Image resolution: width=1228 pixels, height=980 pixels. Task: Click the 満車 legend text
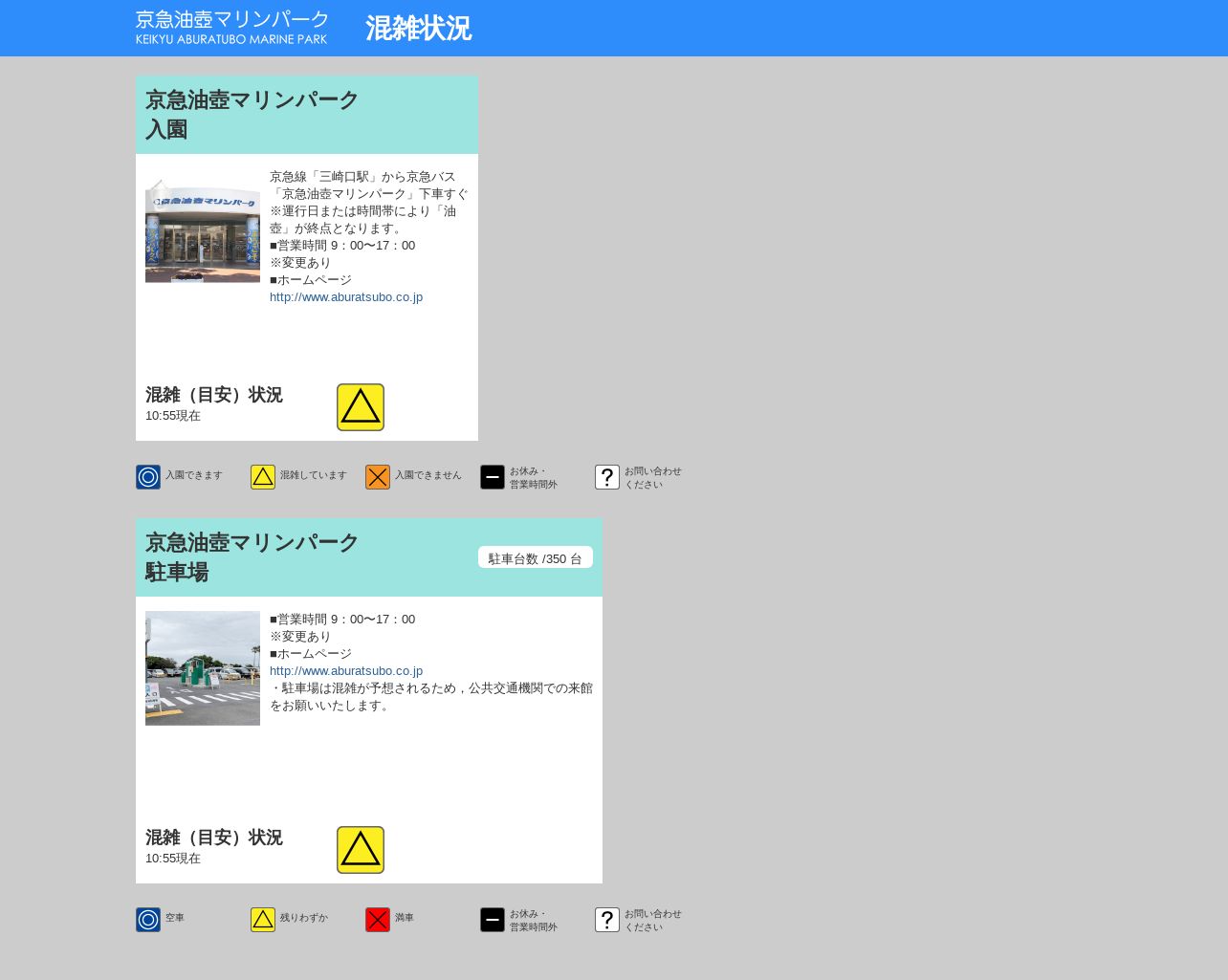(x=405, y=918)
